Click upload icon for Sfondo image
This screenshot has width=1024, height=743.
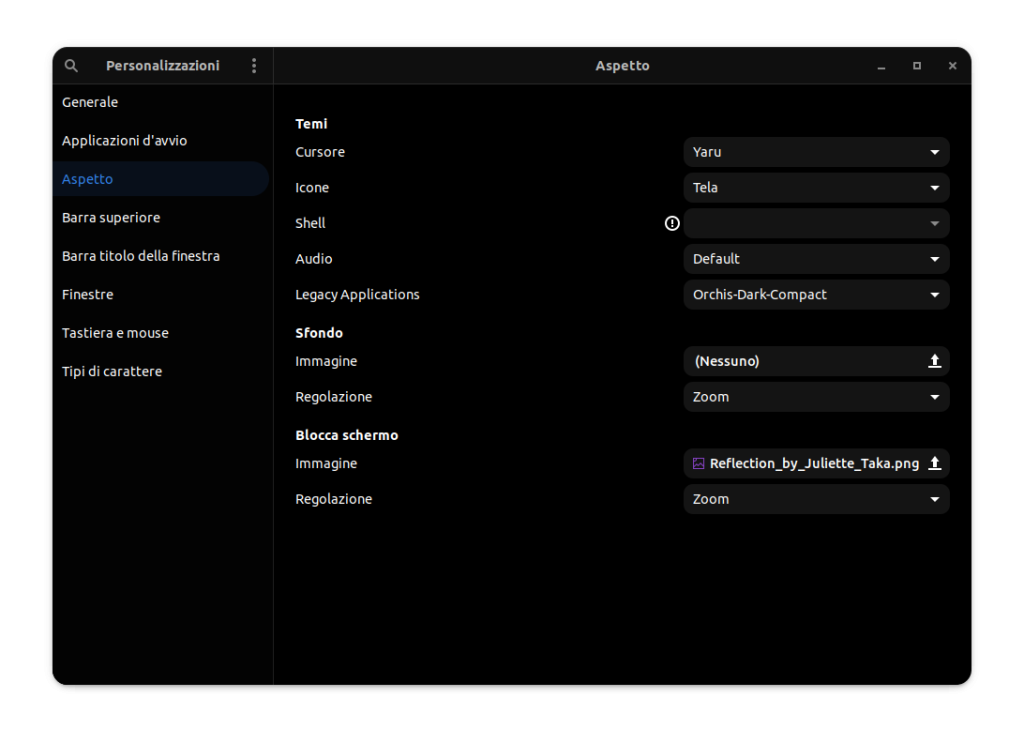(x=935, y=361)
